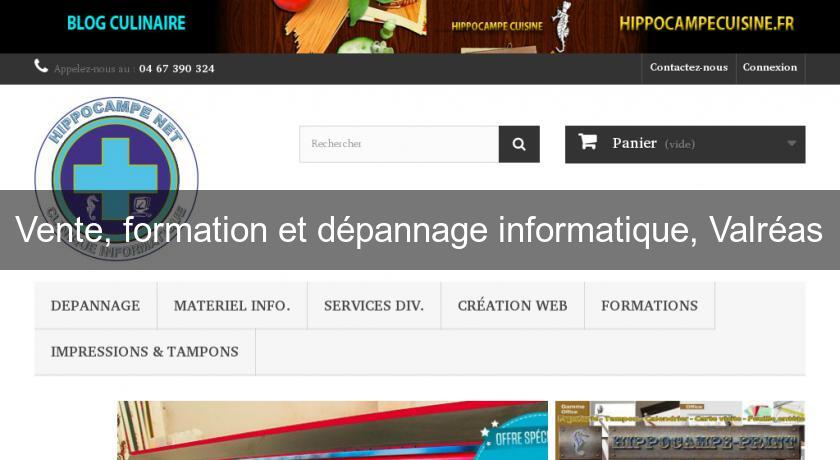840x460 pixels.
Task: Open the MATERIEL INFO. menu item
Action: (x=232, y=305)
